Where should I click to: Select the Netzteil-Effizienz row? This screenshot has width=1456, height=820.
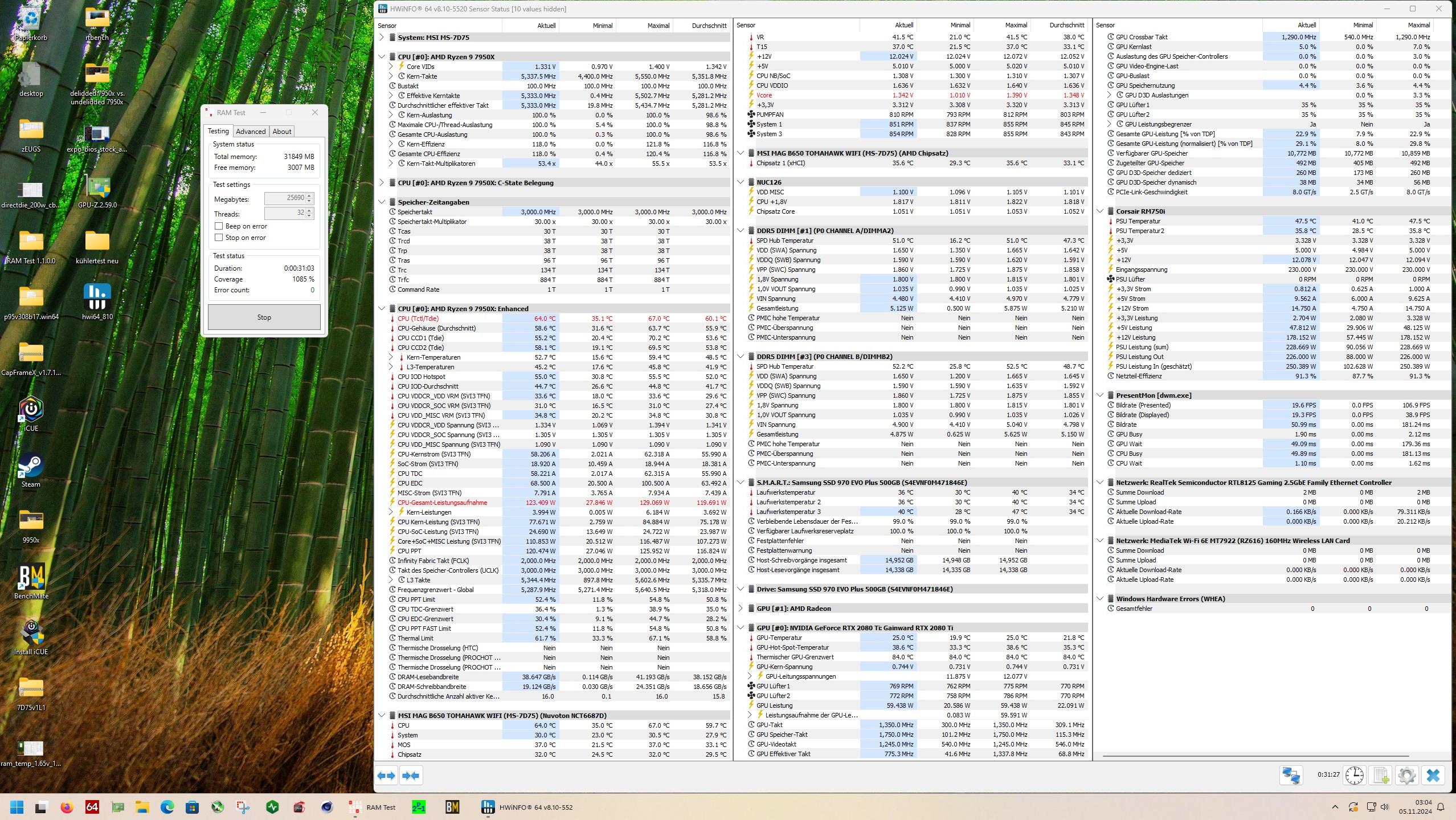coord(1270,376)
